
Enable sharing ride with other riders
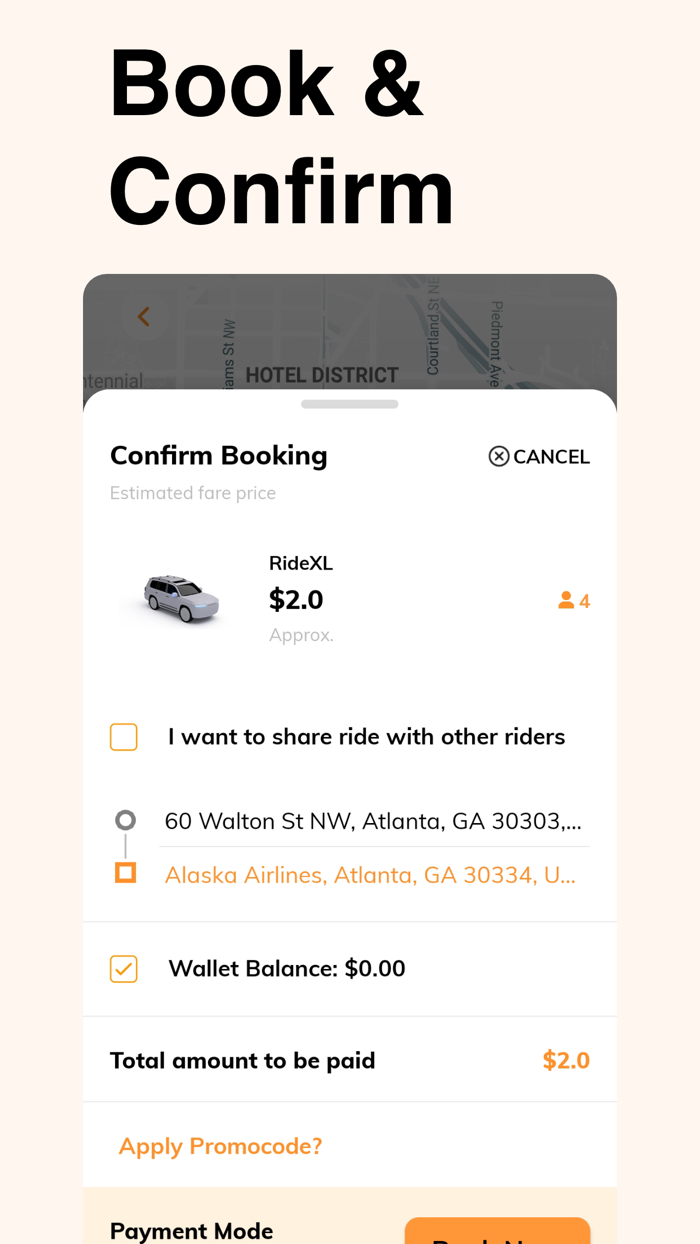click(123, 736)
